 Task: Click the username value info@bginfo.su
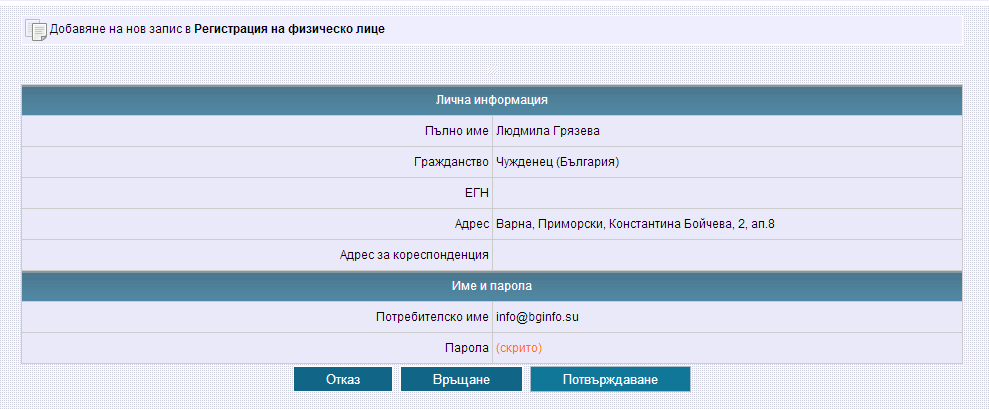click(537, 317)
